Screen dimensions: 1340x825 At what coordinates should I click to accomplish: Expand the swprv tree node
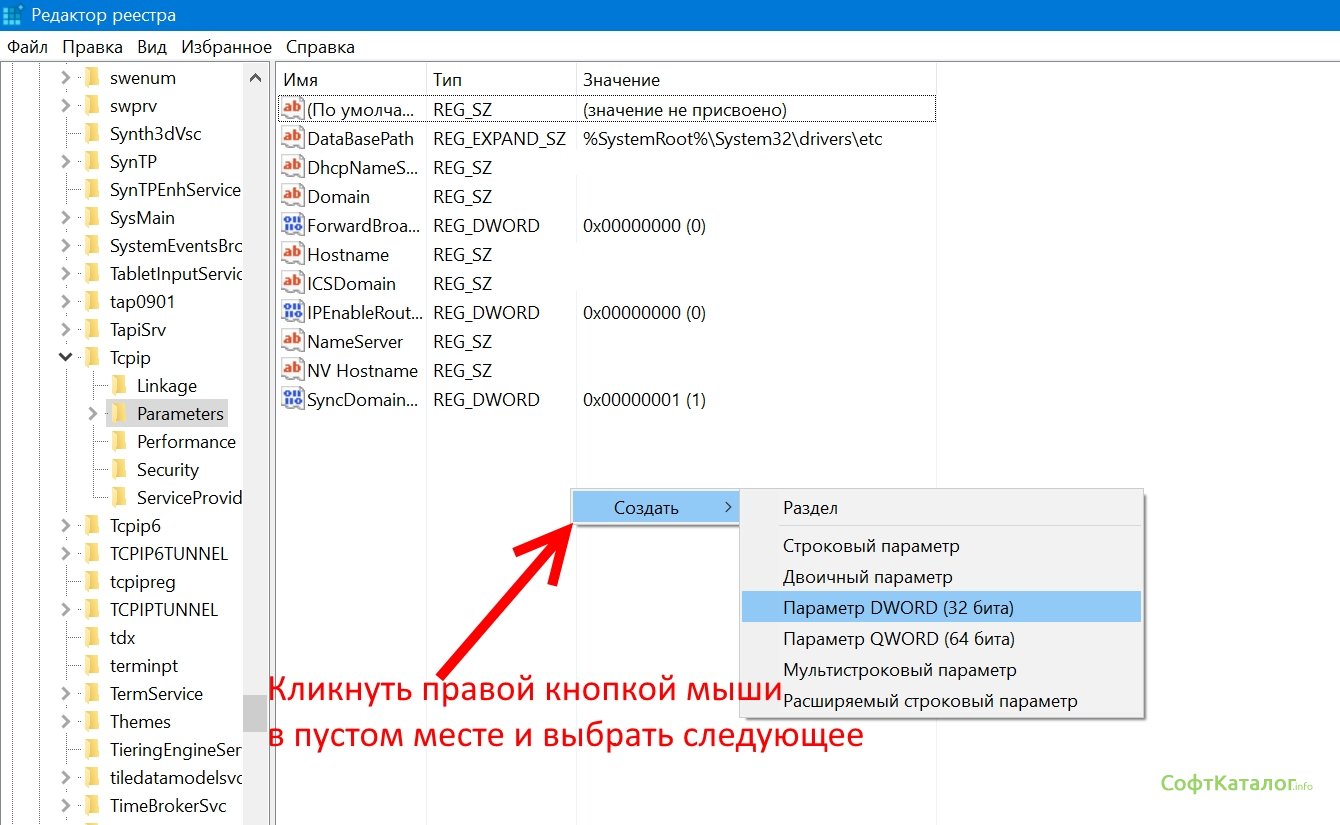coord(66,105)
